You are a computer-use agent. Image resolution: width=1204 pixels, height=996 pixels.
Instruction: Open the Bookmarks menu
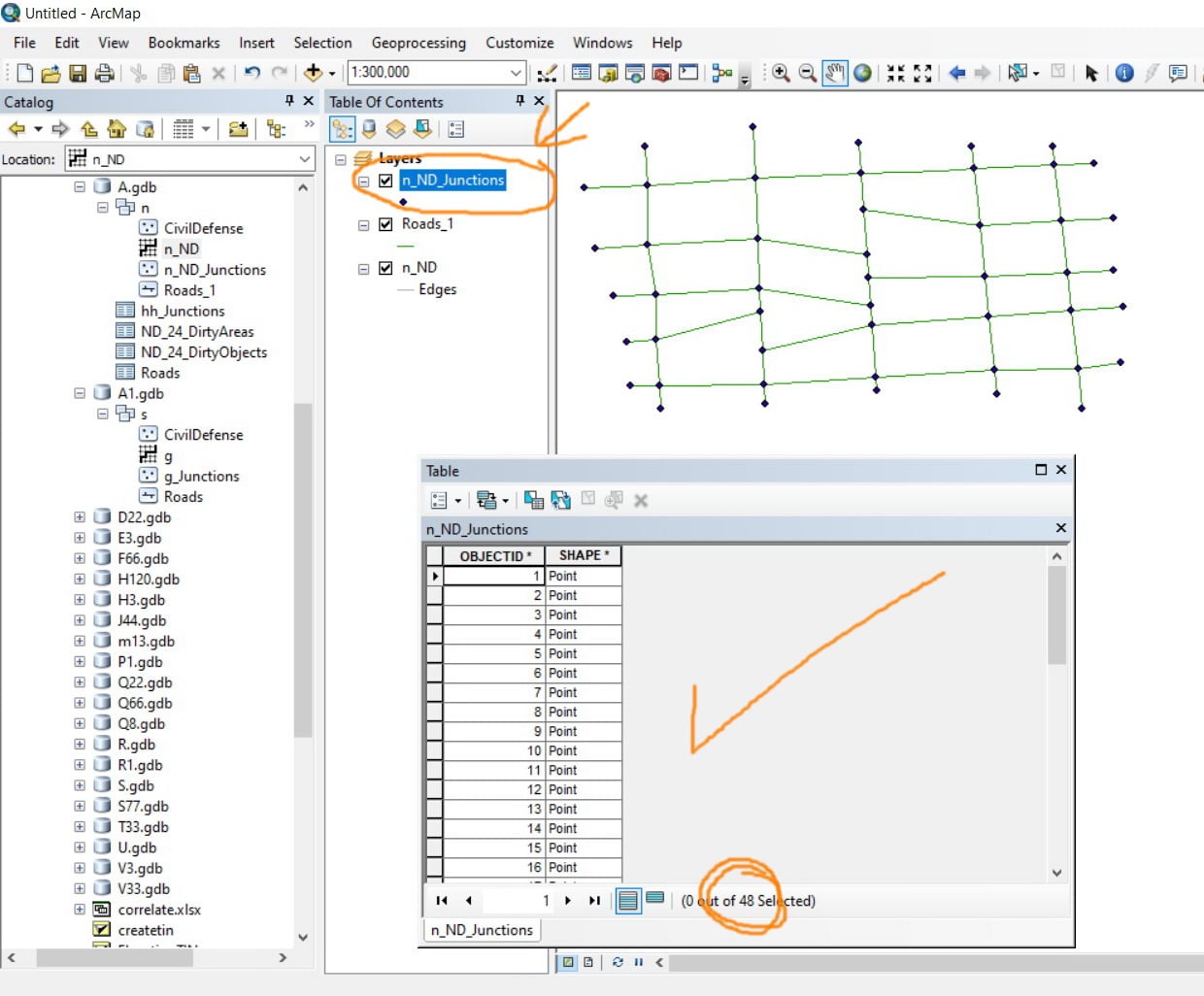pyautogui.click(x=184, y=43)
